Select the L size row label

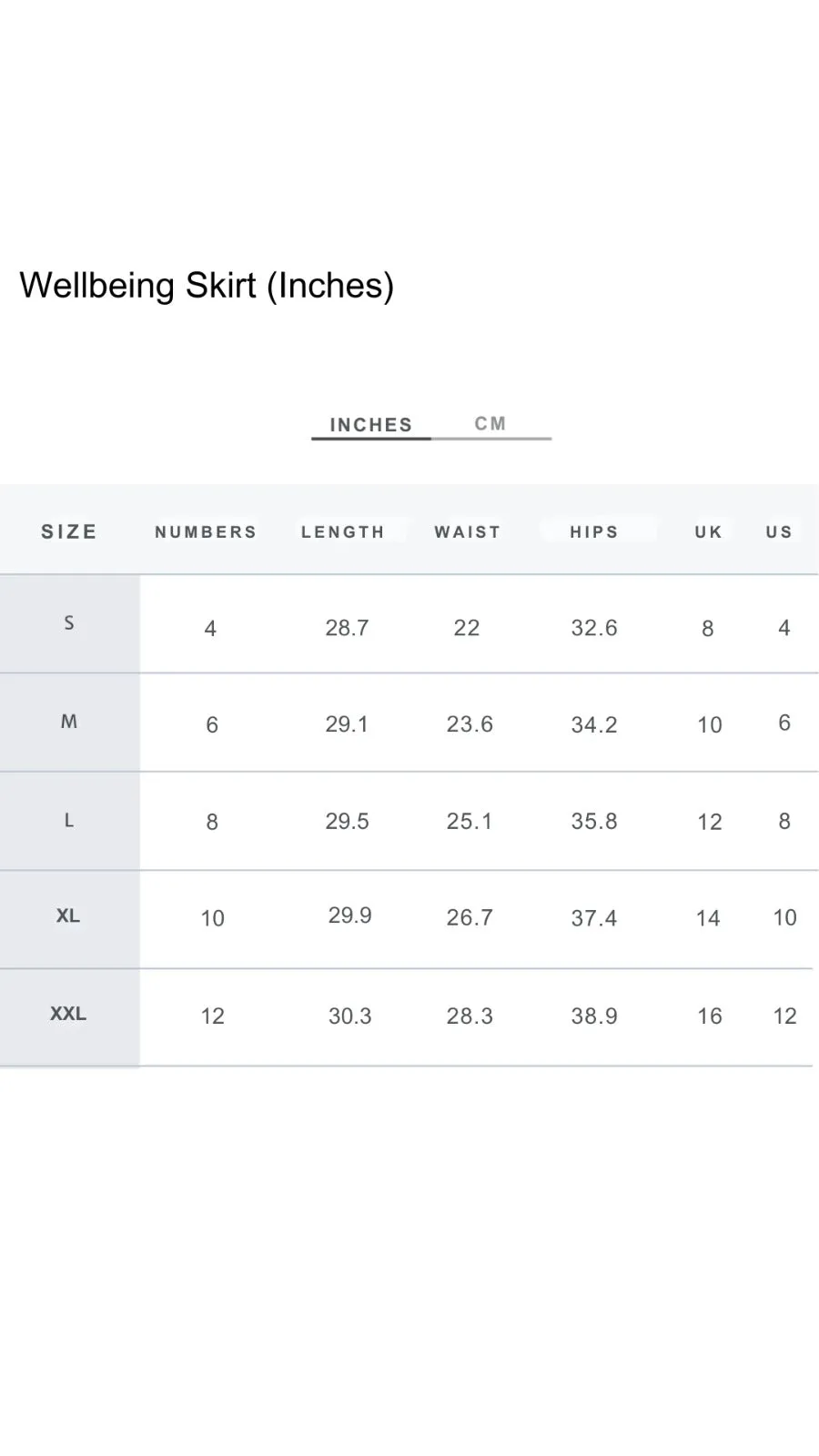[69, 821]
